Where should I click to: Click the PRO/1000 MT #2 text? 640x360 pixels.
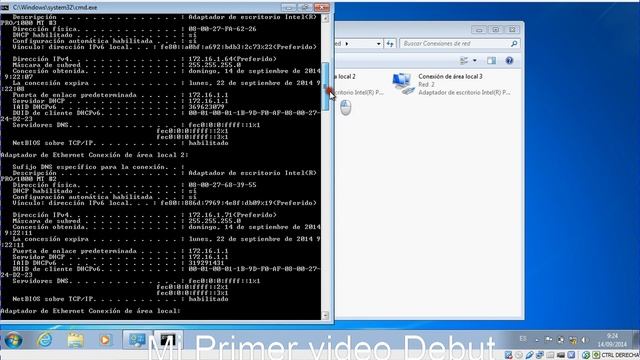point(29,179)
